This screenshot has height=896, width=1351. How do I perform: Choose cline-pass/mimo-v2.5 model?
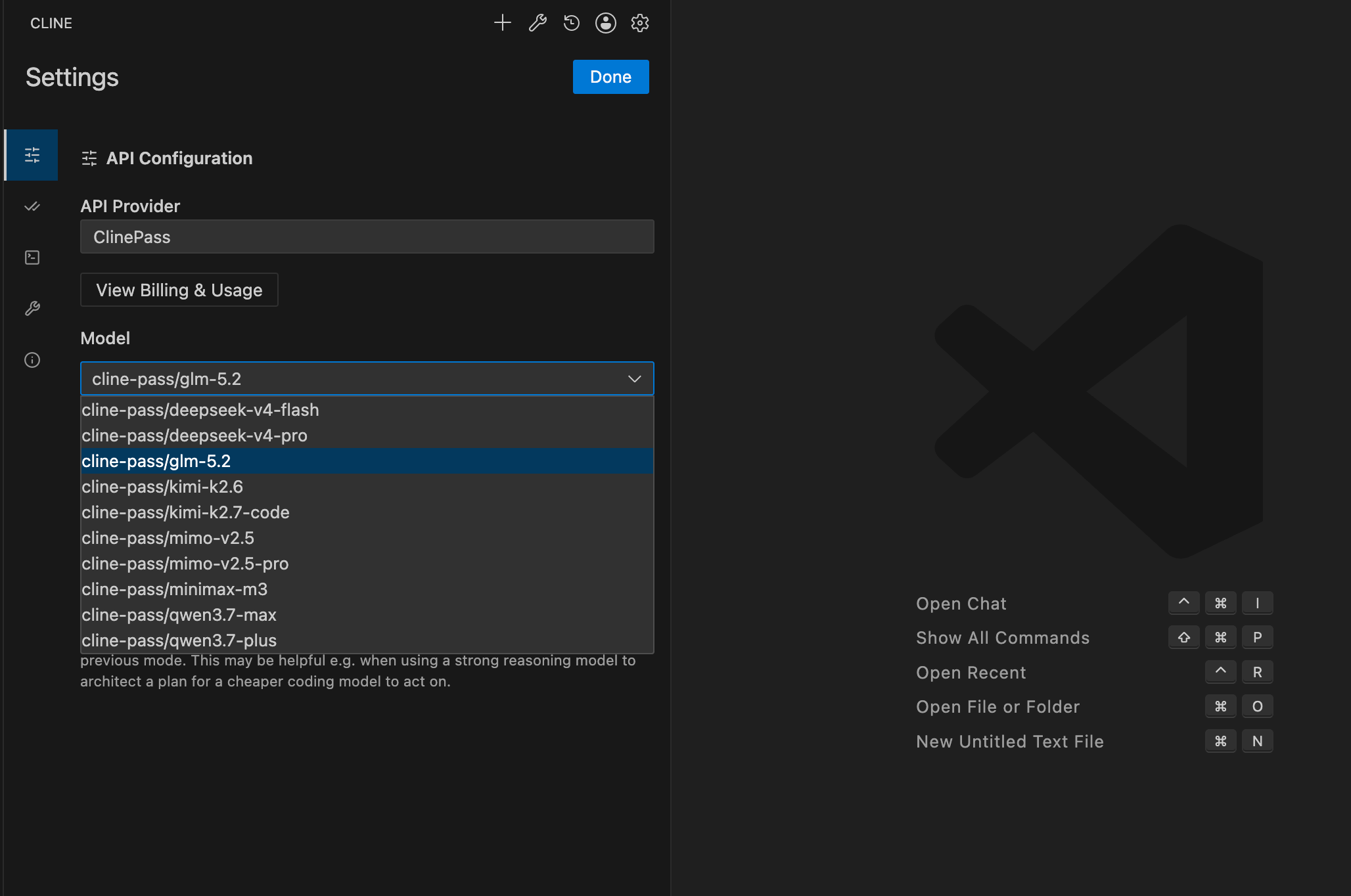[367, 538]
